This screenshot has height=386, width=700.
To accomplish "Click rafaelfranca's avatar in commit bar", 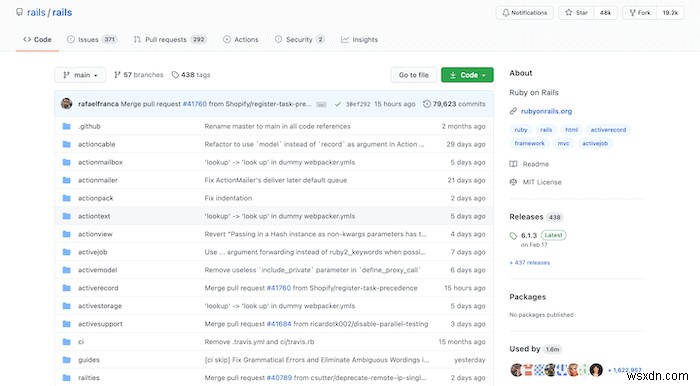I will pyautogui.click(x=67, y=104).
